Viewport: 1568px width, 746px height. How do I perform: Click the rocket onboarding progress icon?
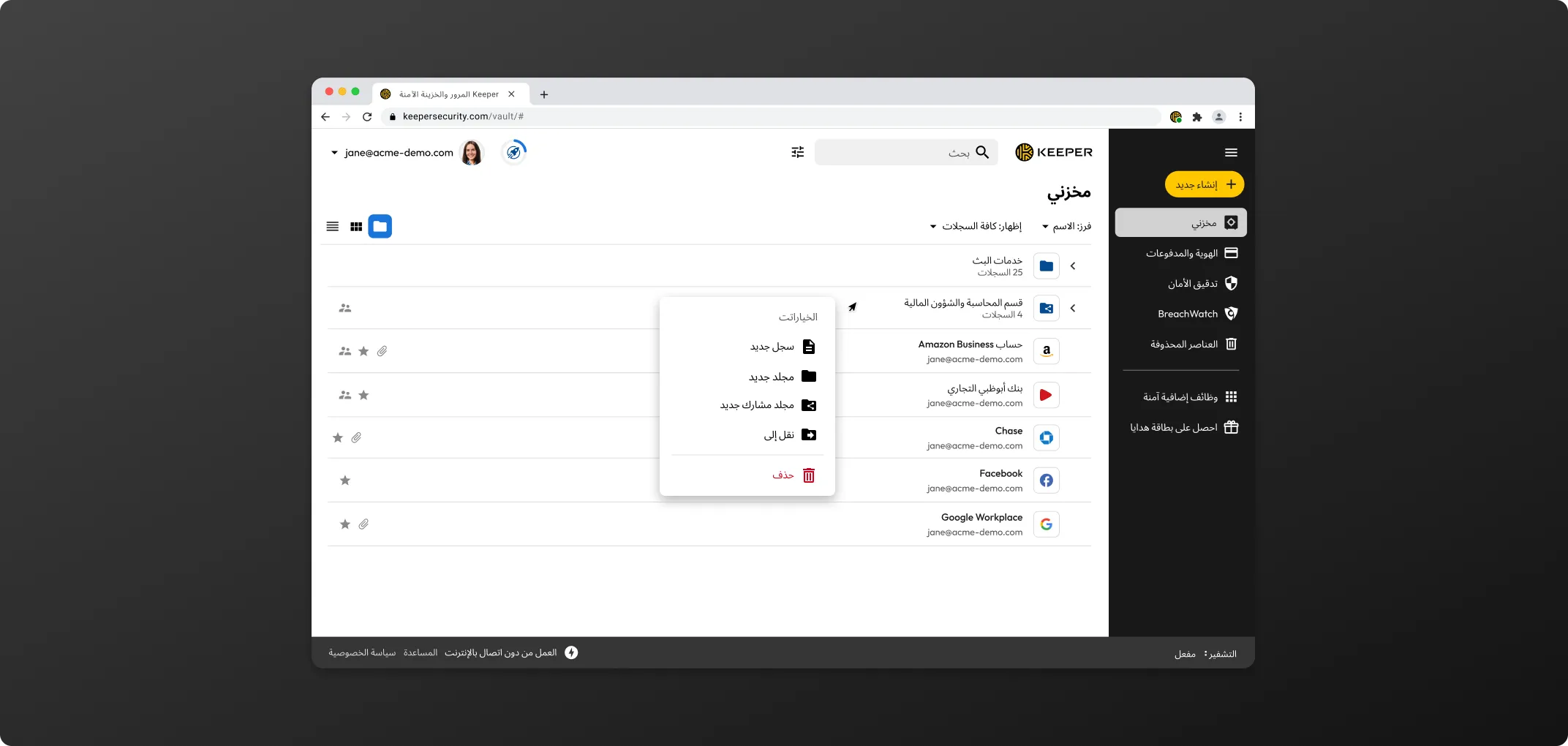514,152
